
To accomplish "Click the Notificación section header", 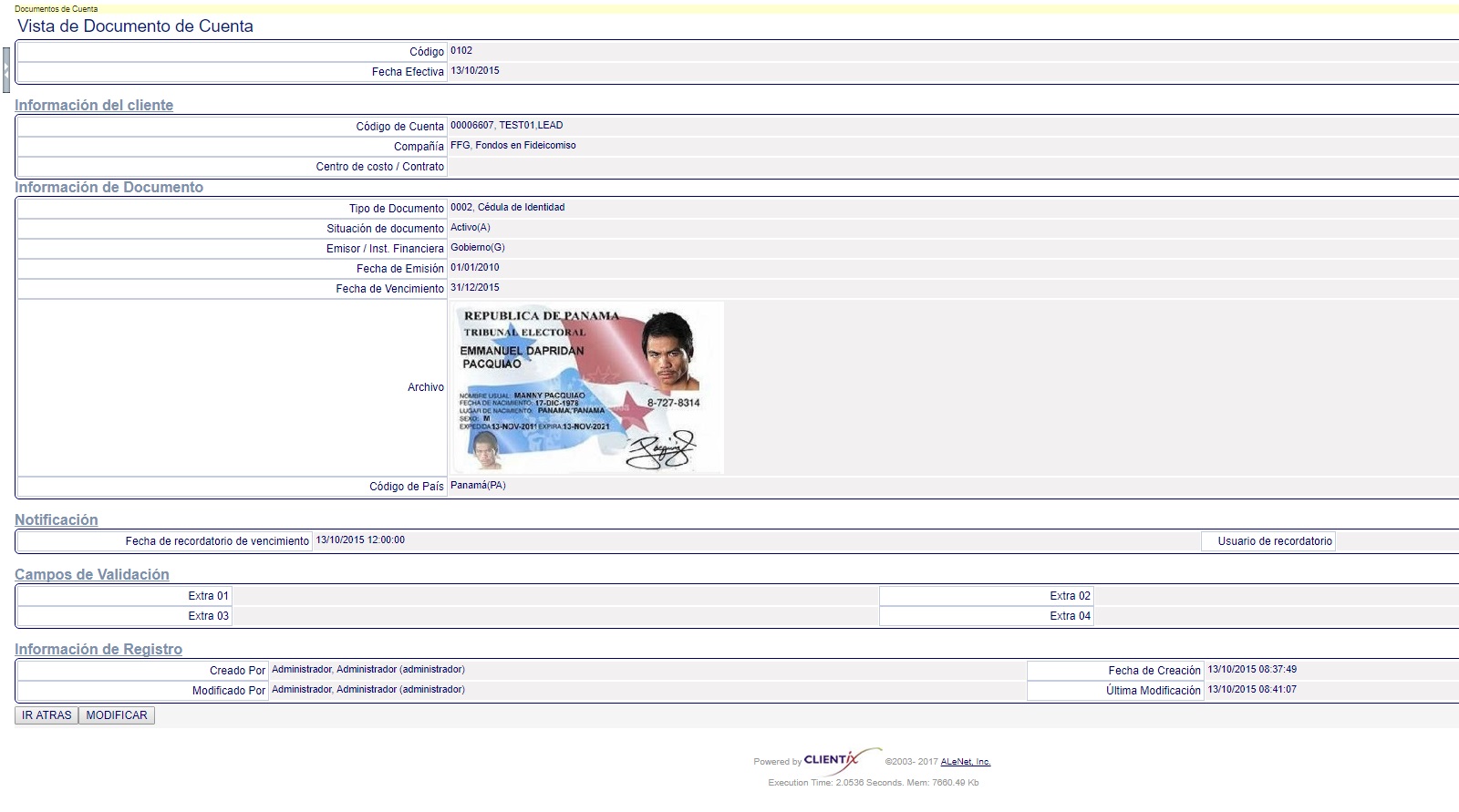I will point(56,519).
